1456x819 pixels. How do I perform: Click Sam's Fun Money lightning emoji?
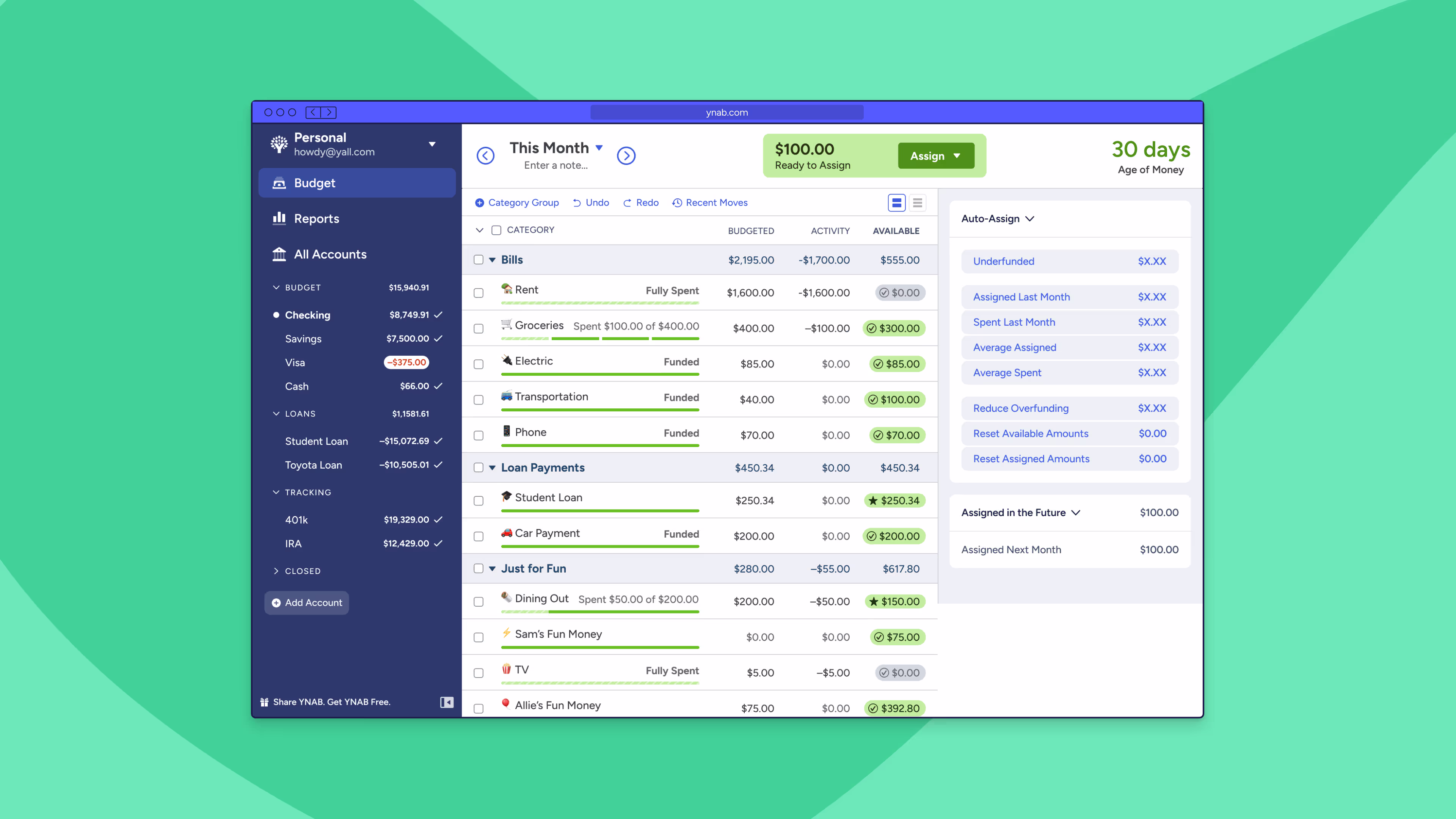click(x=507, y=633)
